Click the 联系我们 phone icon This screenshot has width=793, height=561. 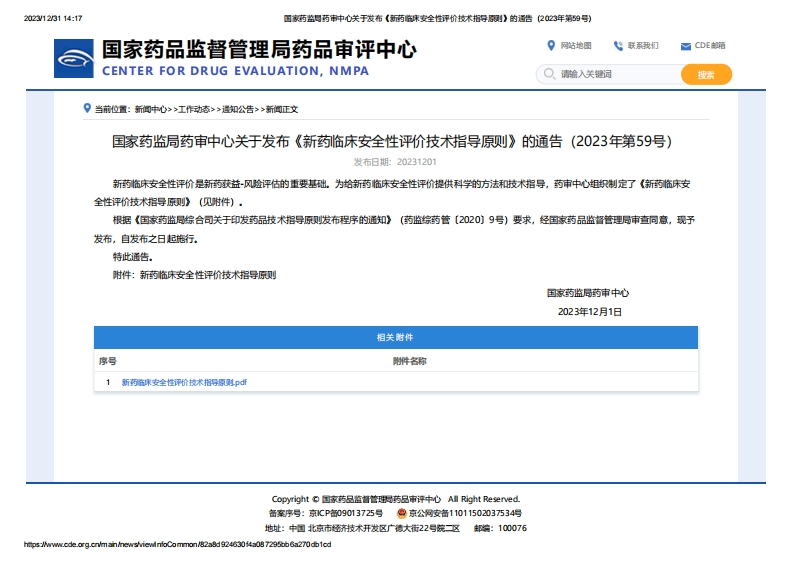coord(618,45)
